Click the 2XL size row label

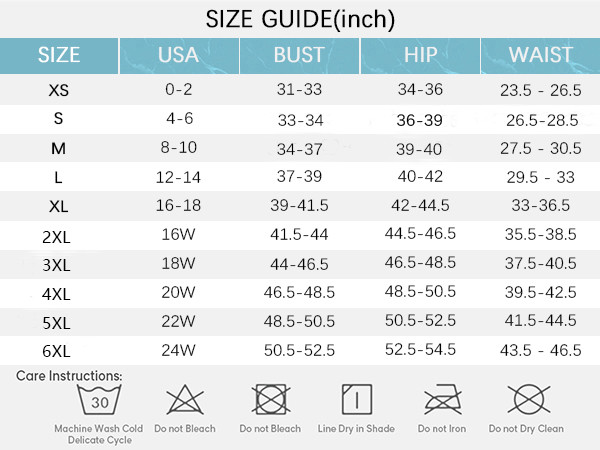click(x=59, y=234)
